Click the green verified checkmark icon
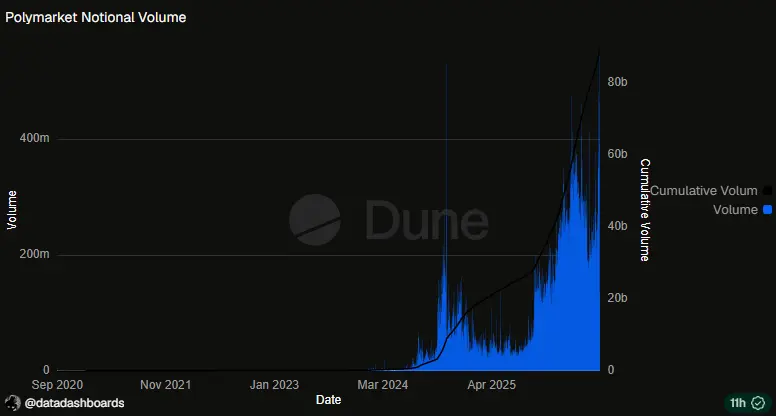 758,403
